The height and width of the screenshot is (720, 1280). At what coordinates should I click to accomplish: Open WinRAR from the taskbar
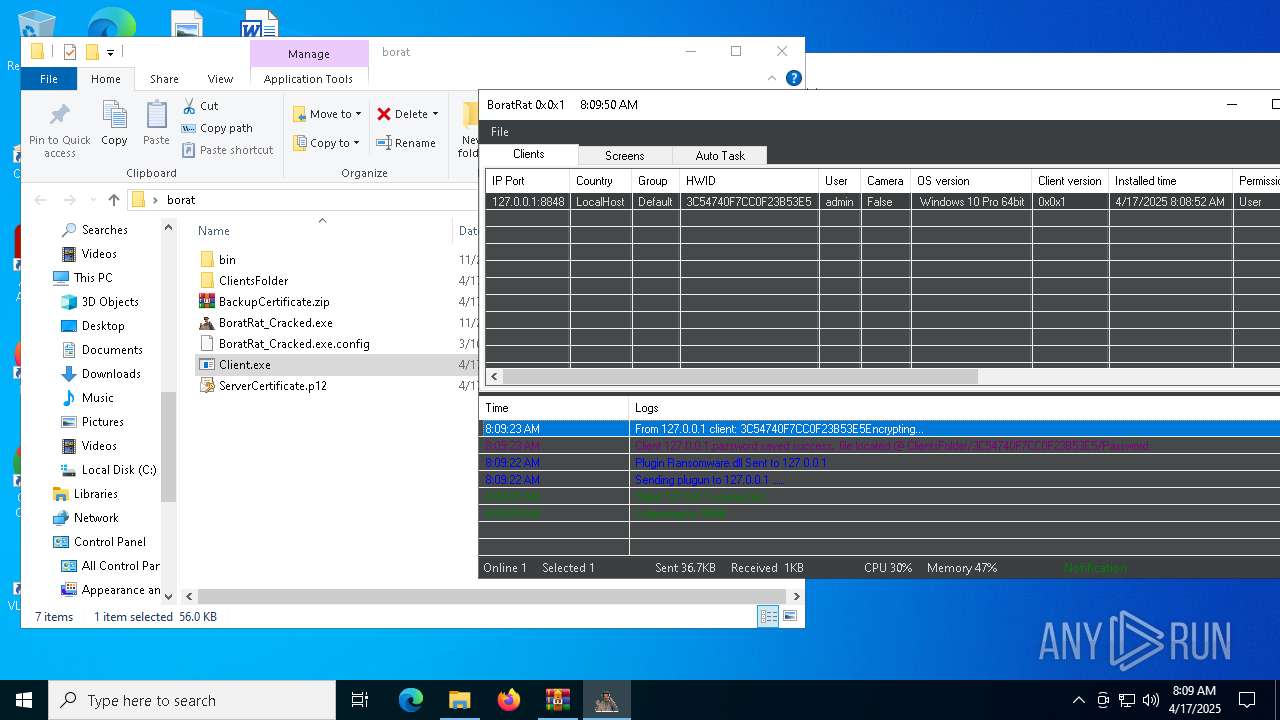(558, 700)
